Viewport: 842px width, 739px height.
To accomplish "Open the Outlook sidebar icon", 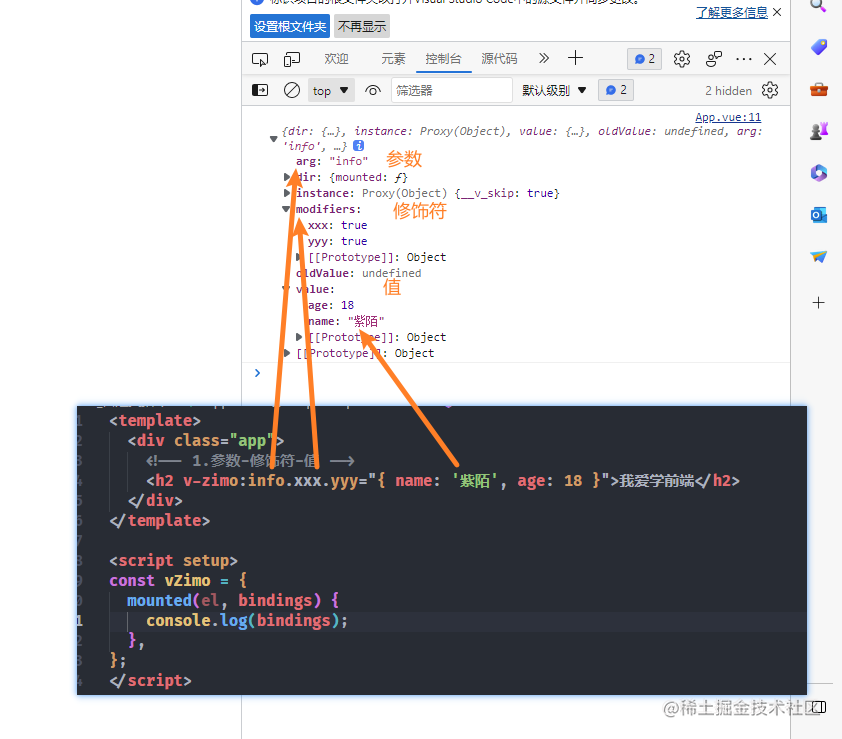I will click(x=819, y=215).
